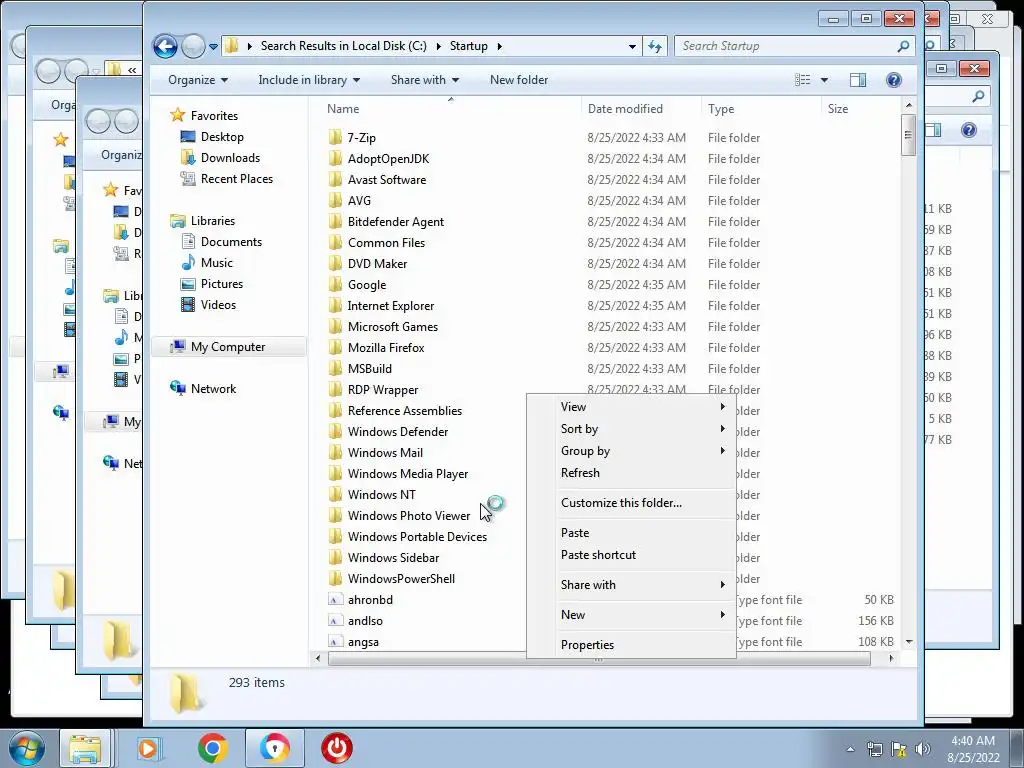Select the 7-Zip folder icon
Screen dimensions: 1024x768
click(335, 137)
